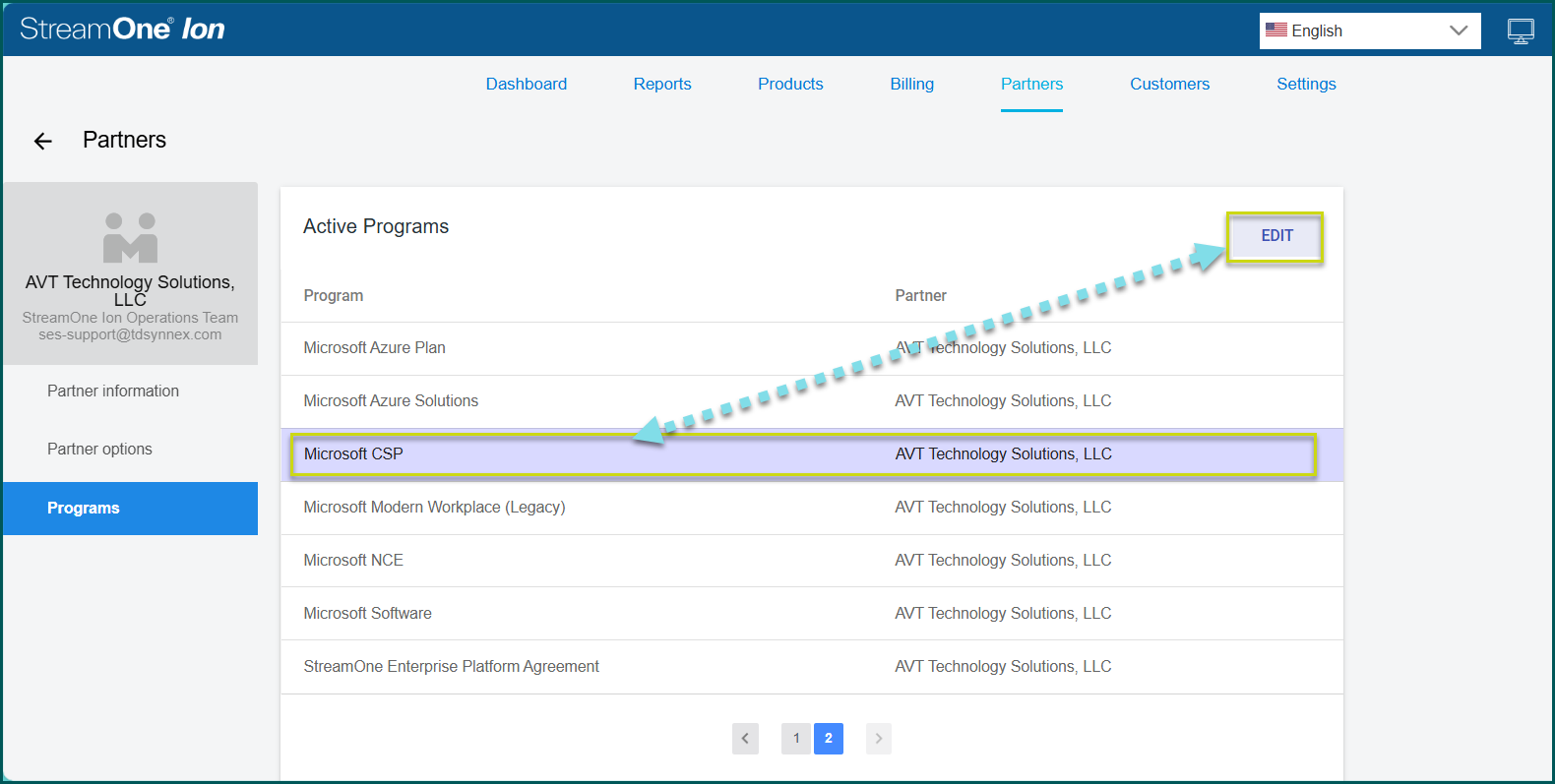
Task: Click the Partners page title
Action: click(x=124, y=140)
